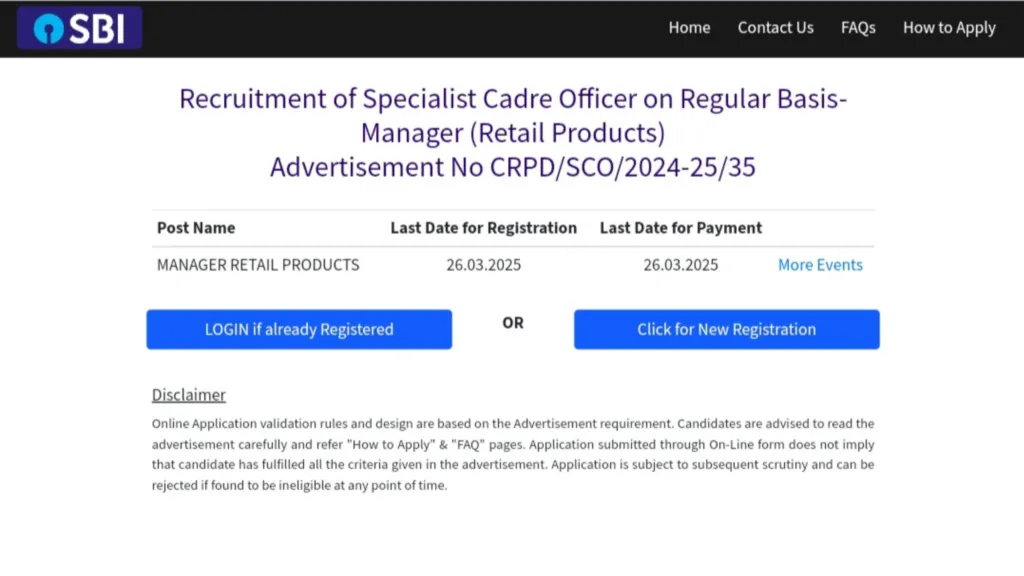
Task: Click the Manager (Retail Products) subtitle line
Action: [x=513, y=133]
